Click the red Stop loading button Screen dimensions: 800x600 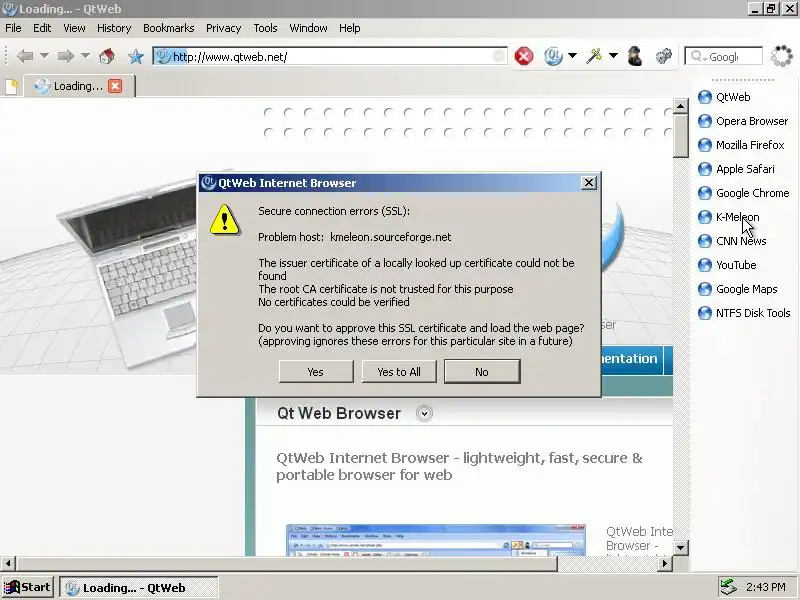click(523, 56)
